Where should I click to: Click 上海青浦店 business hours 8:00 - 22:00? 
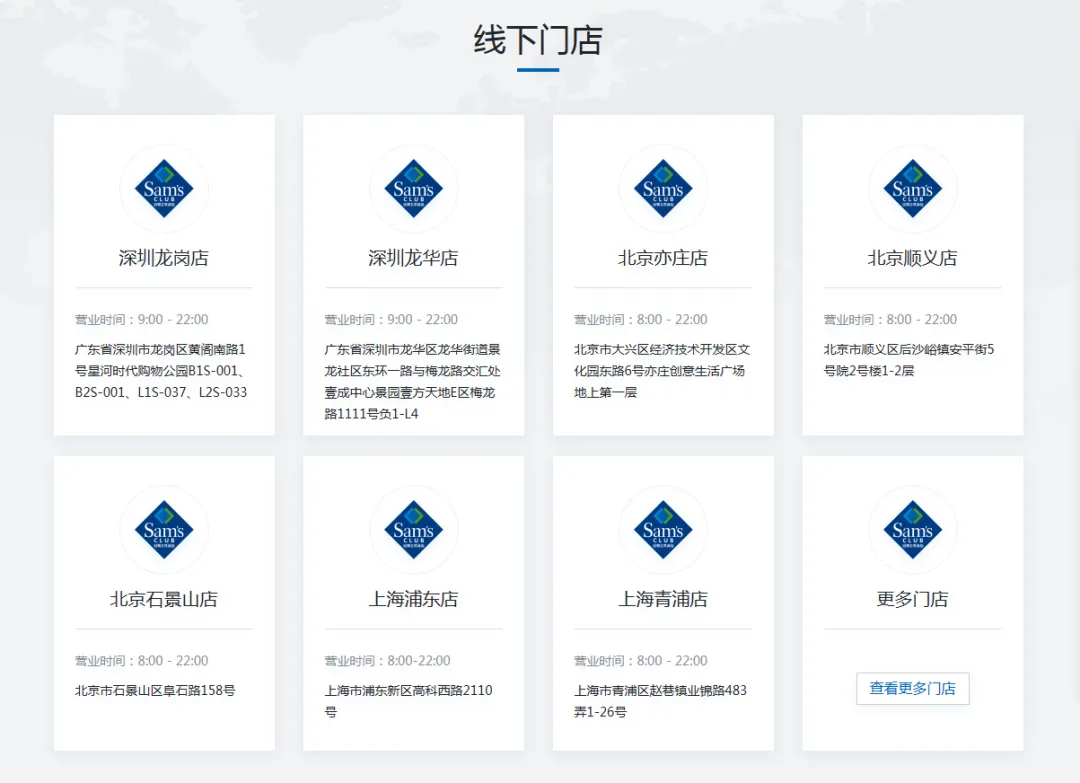[641, 660]
